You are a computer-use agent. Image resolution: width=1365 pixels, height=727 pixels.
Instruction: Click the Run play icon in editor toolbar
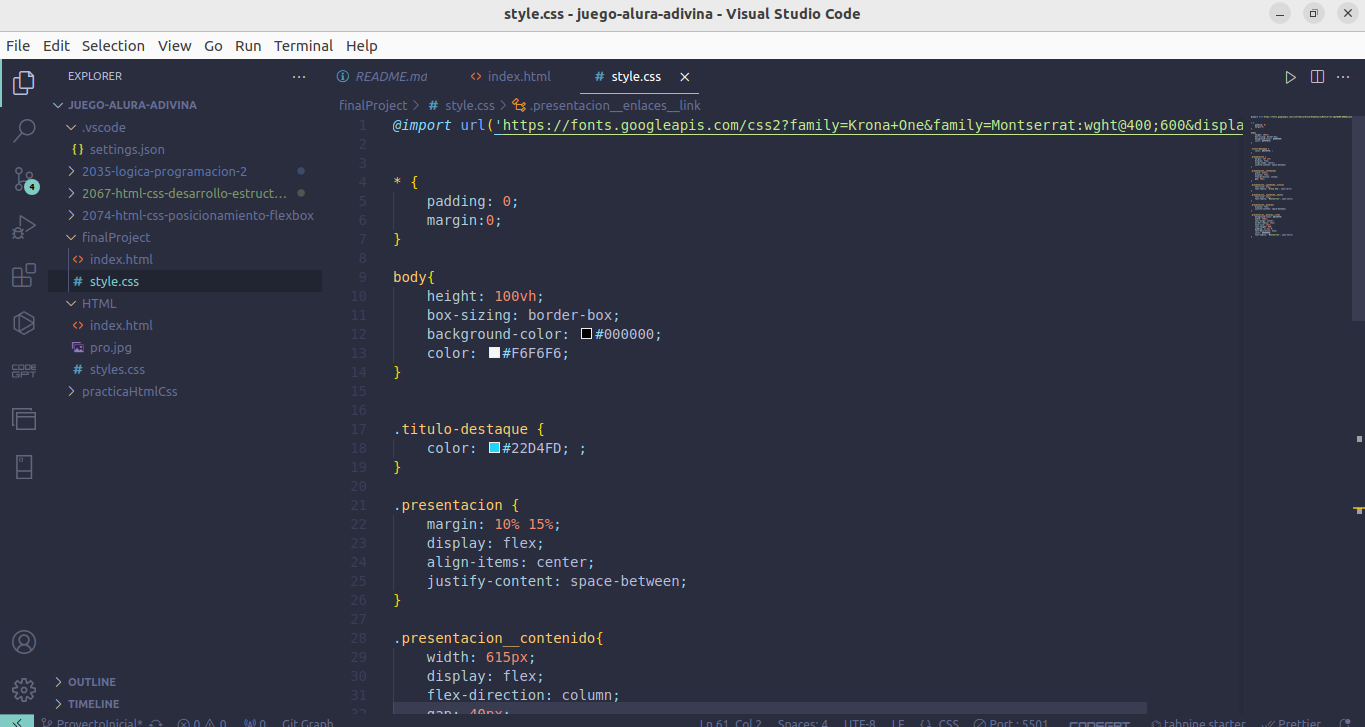[x=1290, y=77]
